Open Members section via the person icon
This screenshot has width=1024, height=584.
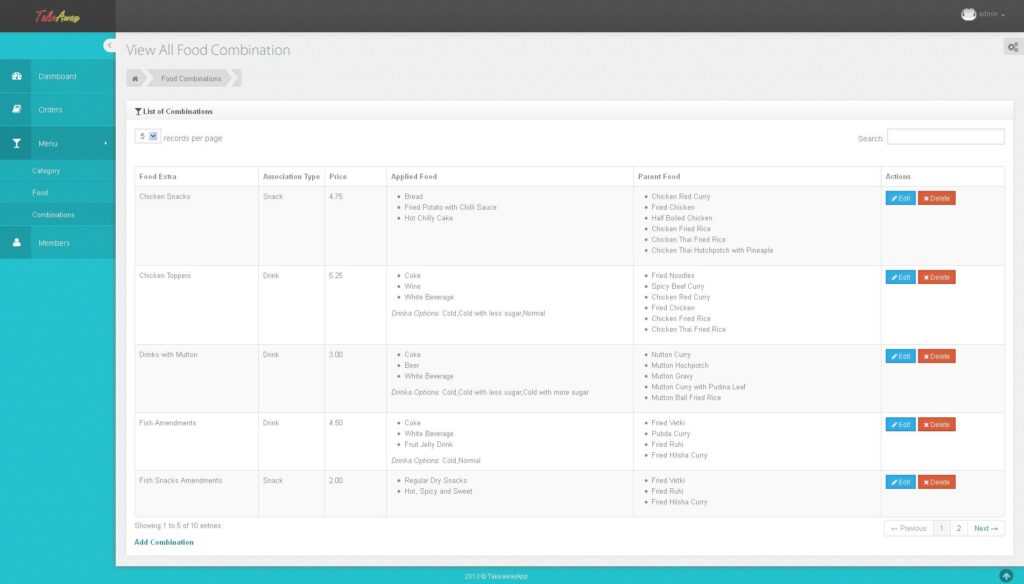pos(15,241)
